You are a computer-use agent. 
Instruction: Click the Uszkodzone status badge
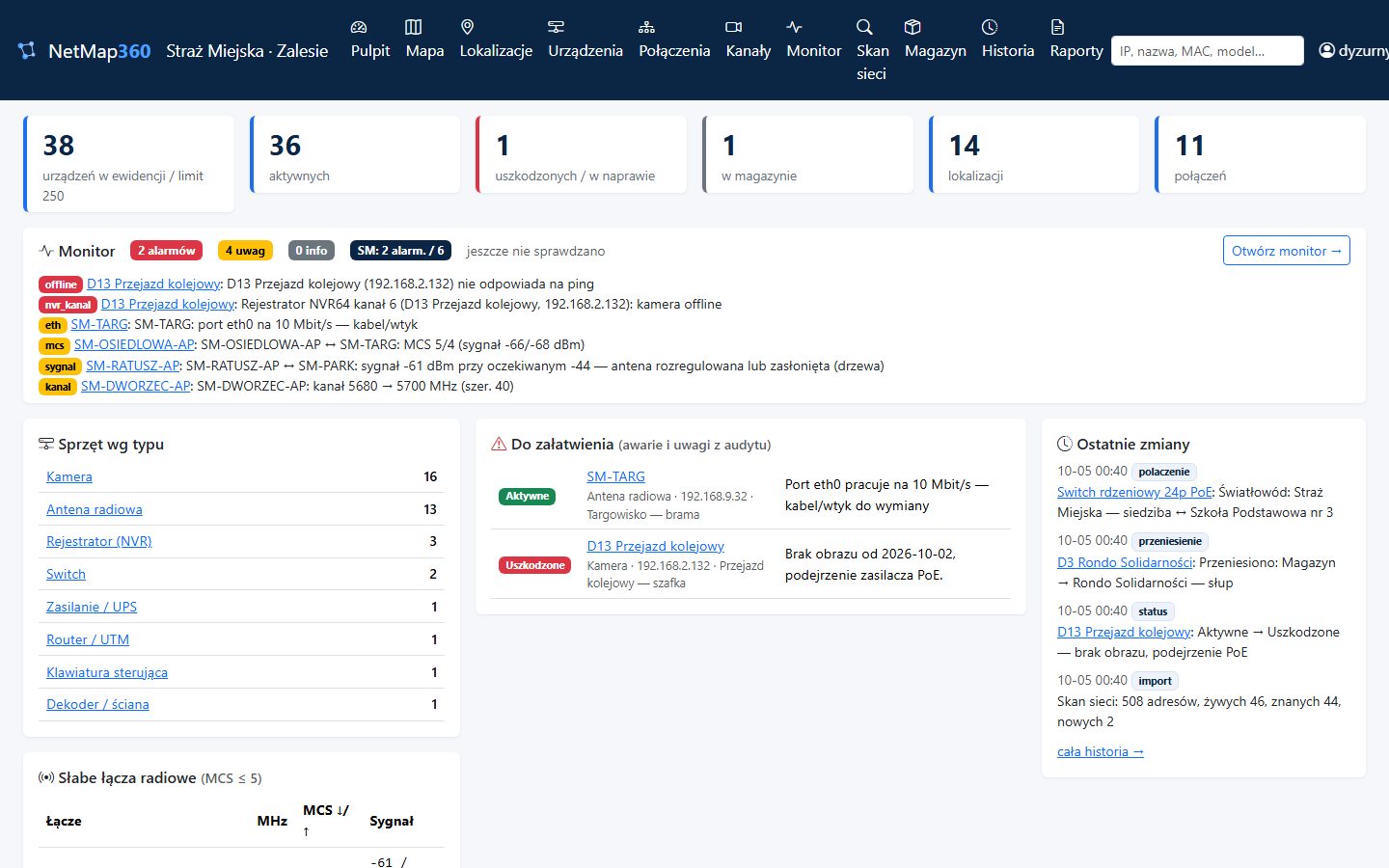[535, 565]
